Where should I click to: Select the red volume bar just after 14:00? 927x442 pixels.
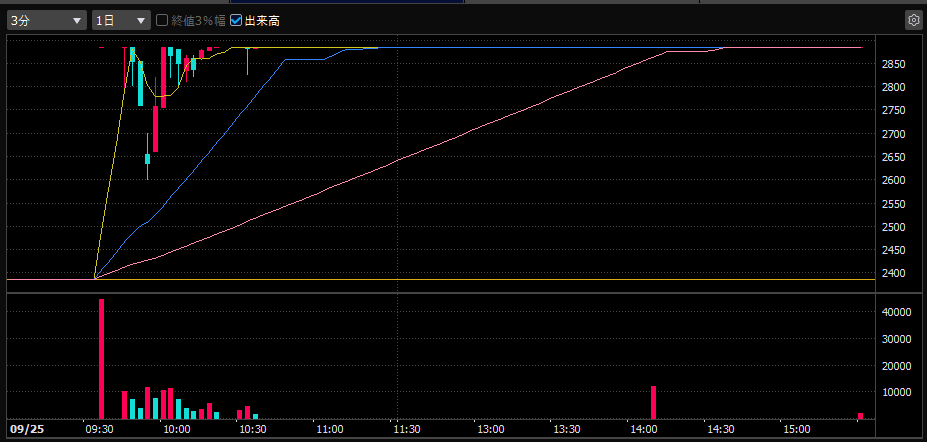pos(653,402)
